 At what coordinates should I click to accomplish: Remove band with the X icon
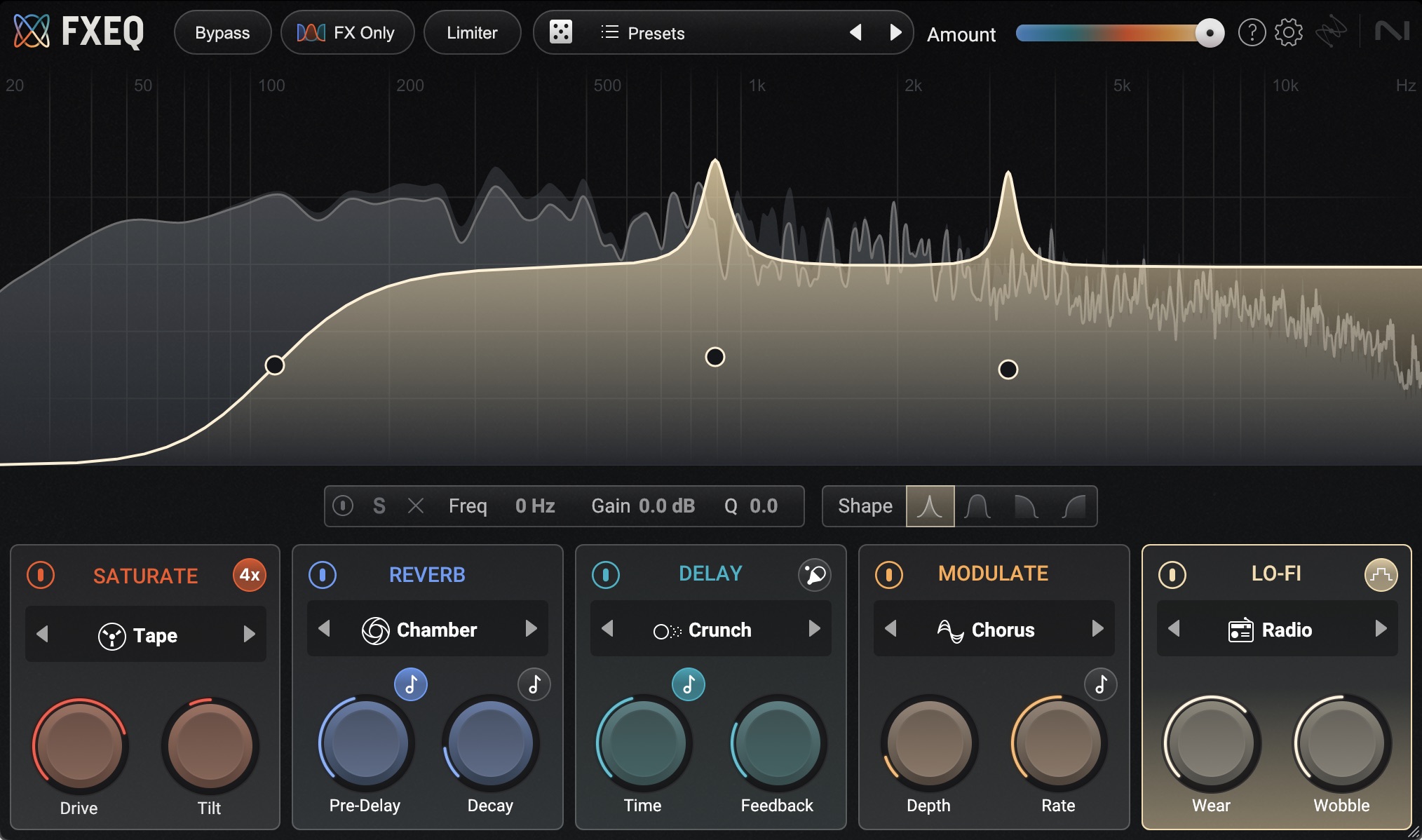416,506
